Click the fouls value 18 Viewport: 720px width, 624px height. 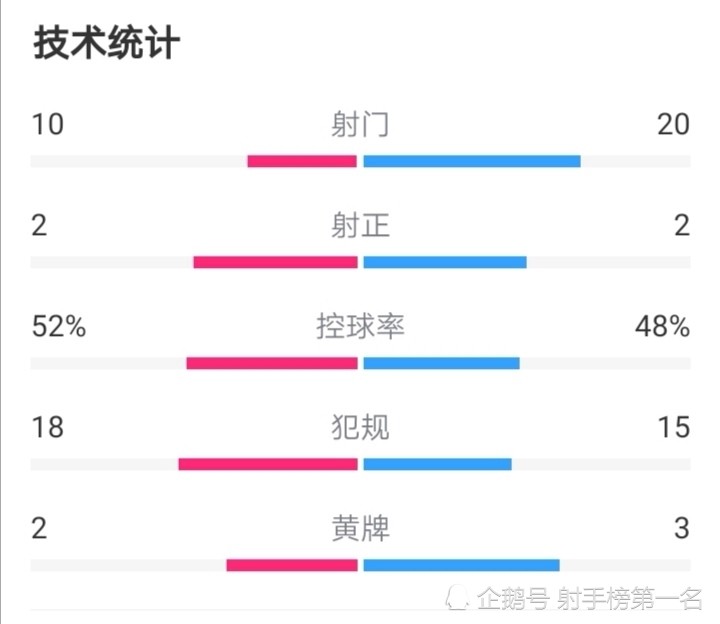coord(48,427)
